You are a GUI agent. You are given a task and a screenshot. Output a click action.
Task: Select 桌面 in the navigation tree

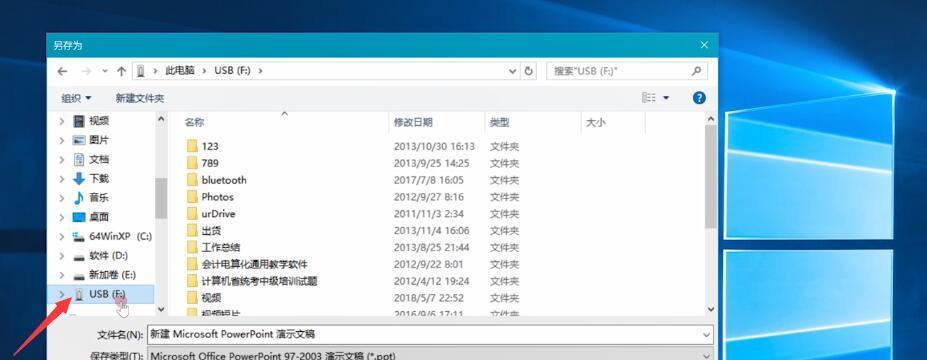click(99, 217)
